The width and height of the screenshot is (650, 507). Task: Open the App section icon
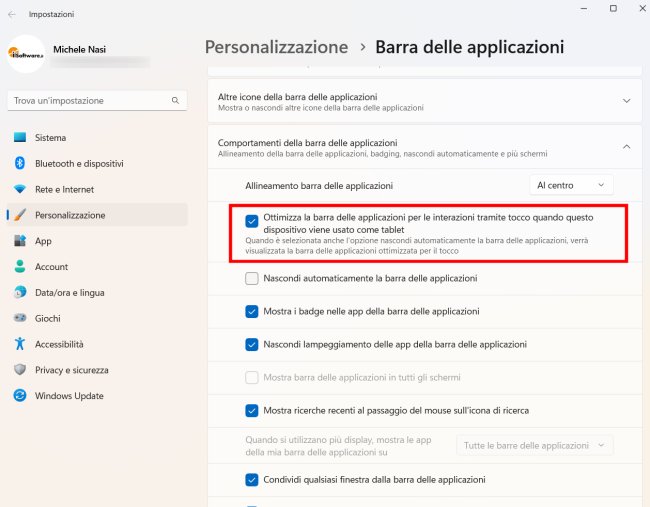click(19, 241)
